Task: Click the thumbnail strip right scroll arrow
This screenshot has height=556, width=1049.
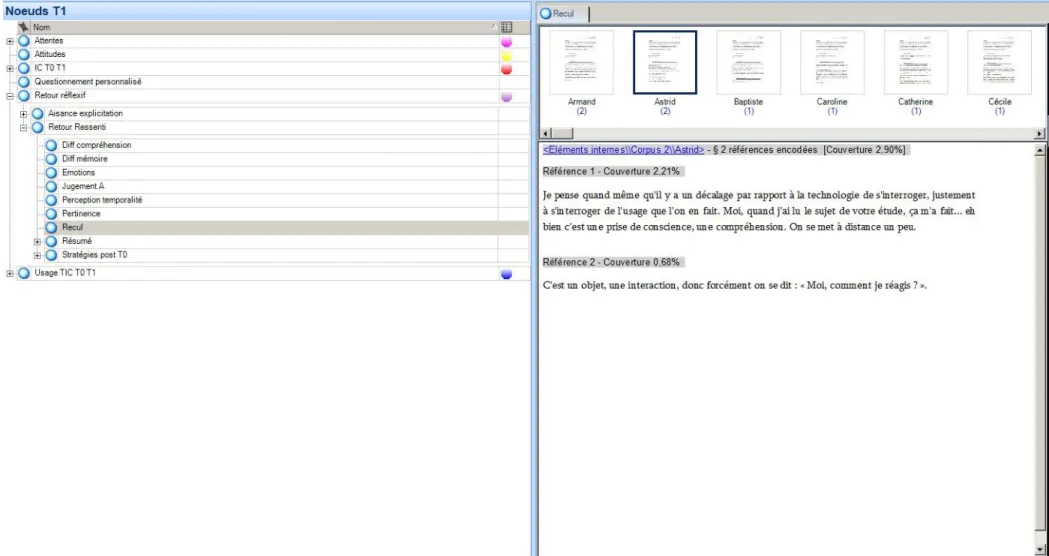Action: [x=1039, y=134]
